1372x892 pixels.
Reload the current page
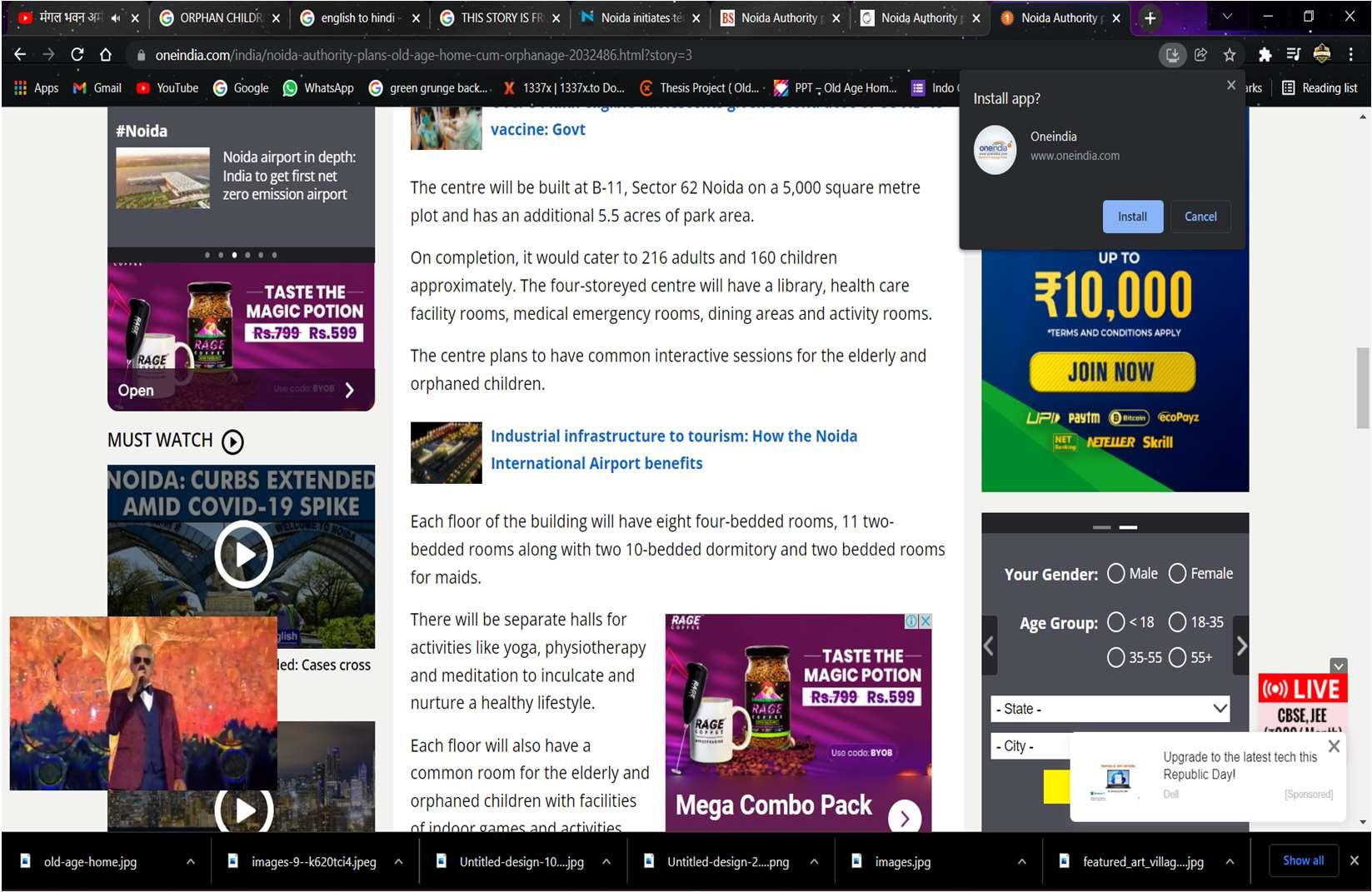tap(77, 55)
